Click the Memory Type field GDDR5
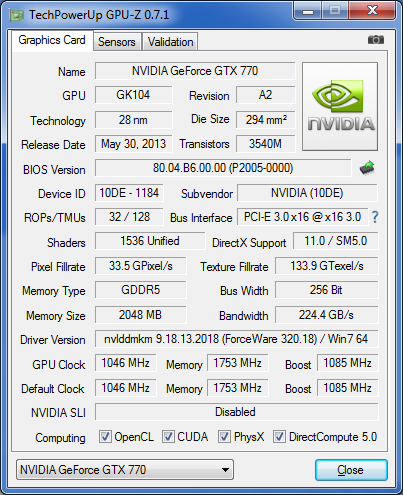Screen dimensions: 403x495 coord(141,290)
